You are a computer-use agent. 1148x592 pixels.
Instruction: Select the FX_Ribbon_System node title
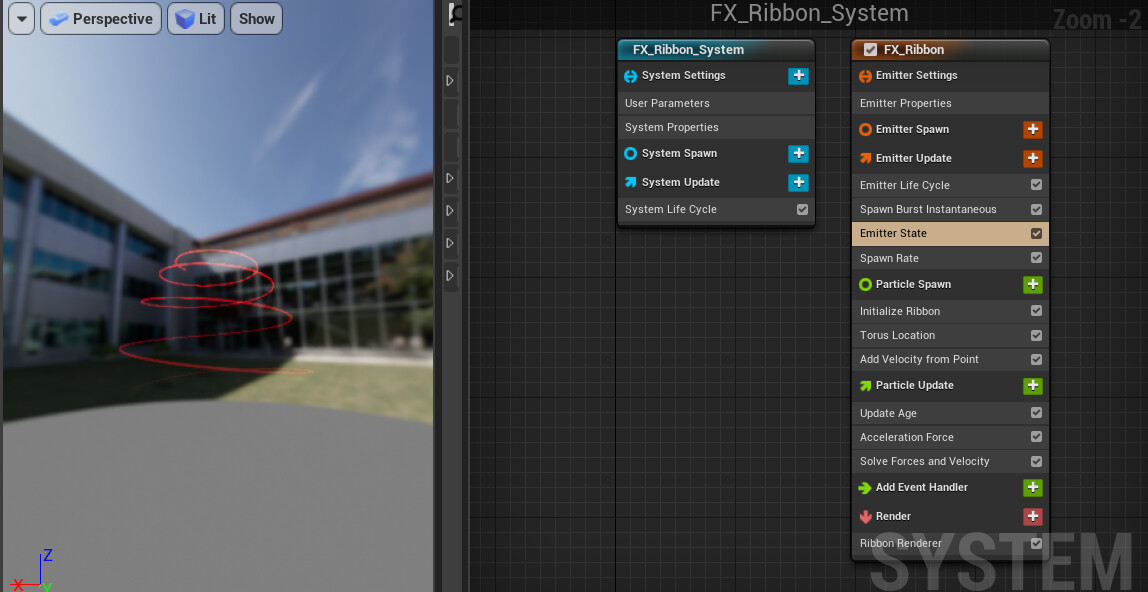[688, 50]
